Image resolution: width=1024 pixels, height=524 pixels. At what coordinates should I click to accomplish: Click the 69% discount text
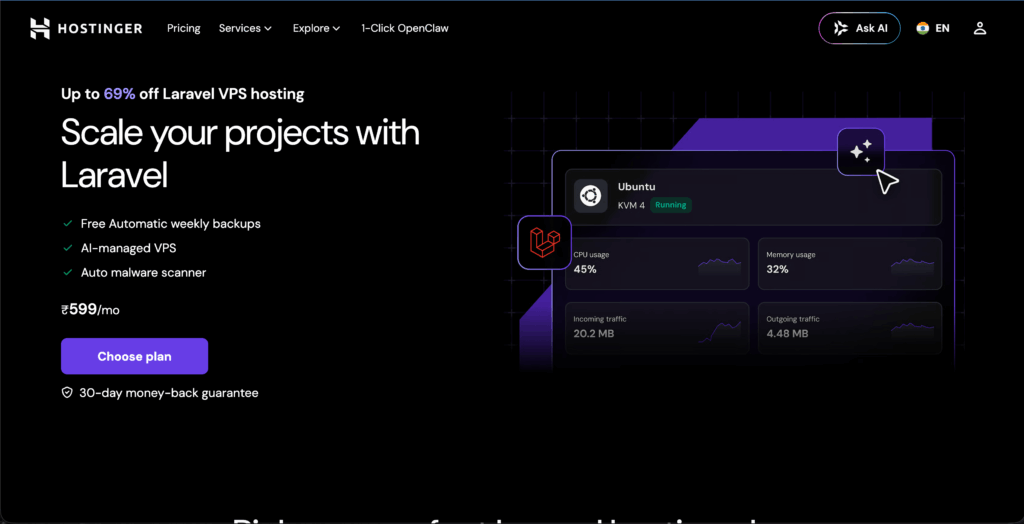[x=120, y=94]
